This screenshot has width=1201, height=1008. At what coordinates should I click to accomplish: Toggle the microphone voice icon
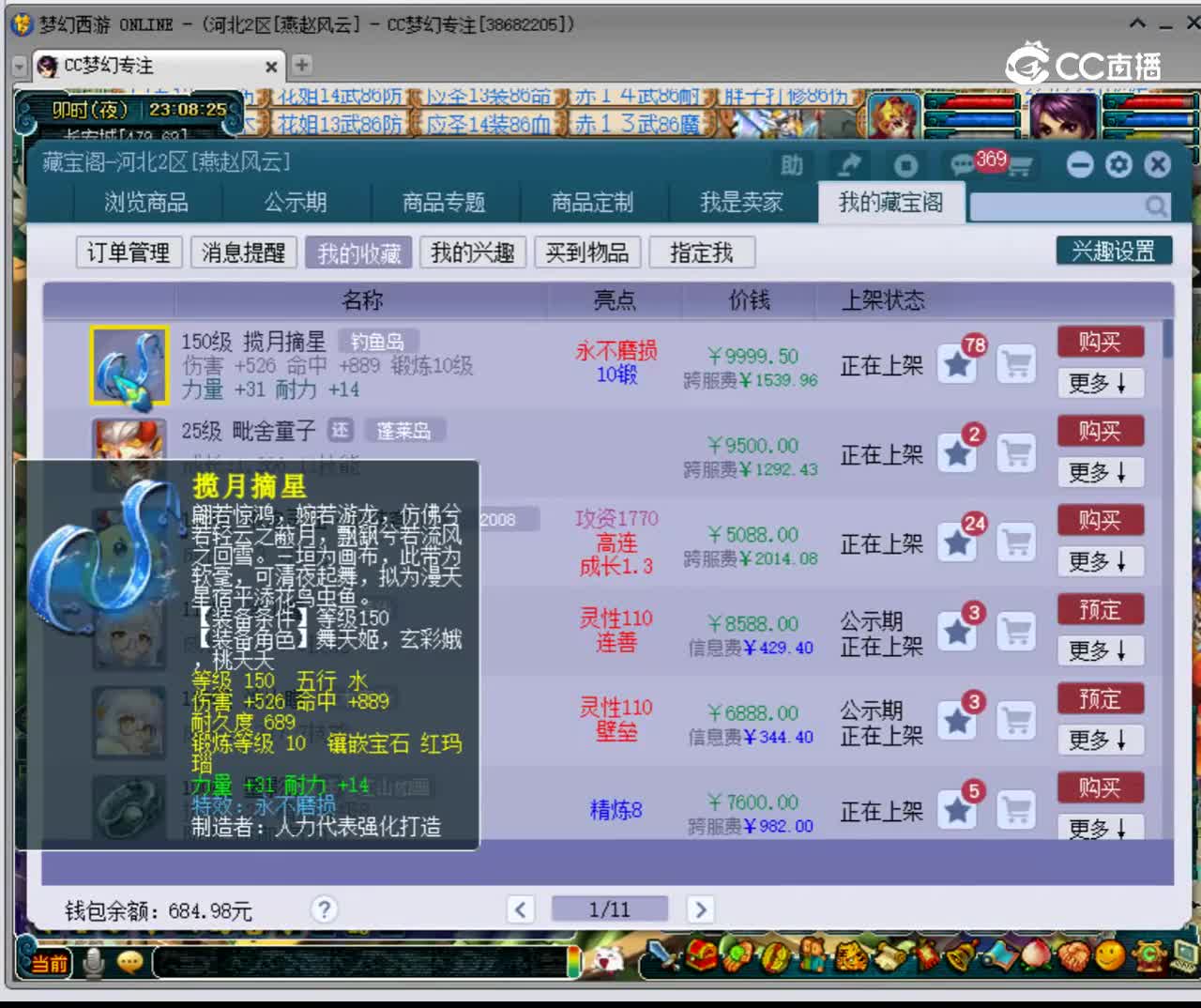pyautogui.click(x=93, y=963)
